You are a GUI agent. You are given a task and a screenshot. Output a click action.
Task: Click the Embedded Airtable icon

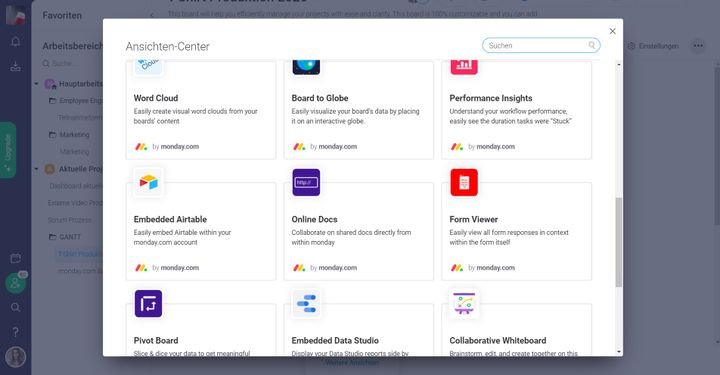[148, 182]
